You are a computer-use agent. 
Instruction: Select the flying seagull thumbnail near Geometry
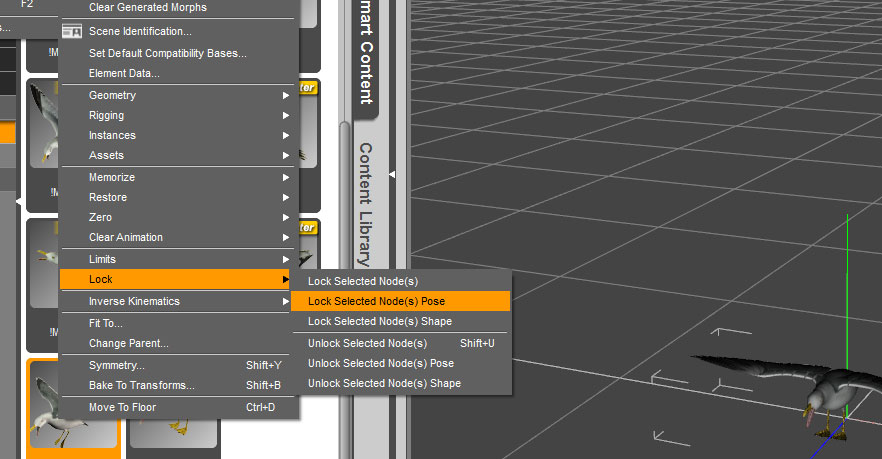coord(44,124)
